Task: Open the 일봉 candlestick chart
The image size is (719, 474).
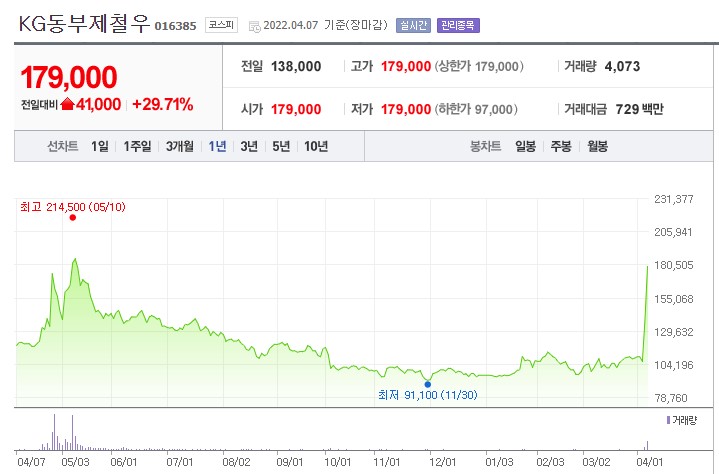Action: 525,146
